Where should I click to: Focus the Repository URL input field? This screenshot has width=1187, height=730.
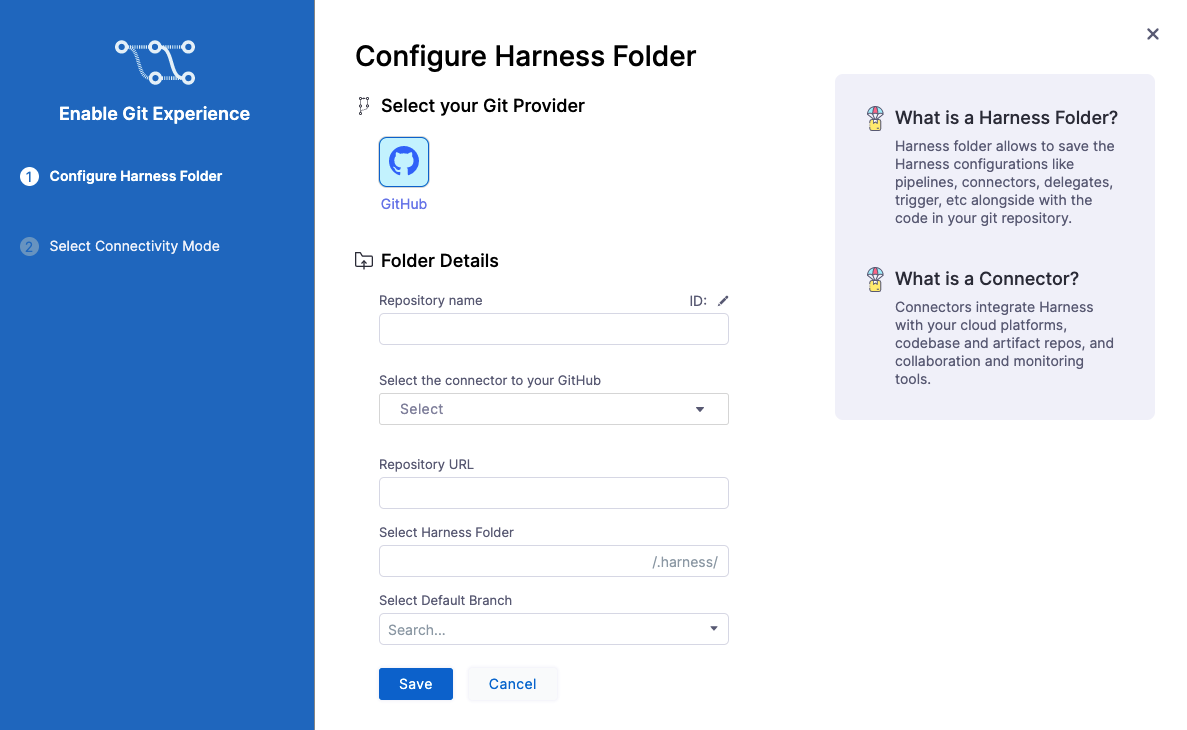coord(553,493)
